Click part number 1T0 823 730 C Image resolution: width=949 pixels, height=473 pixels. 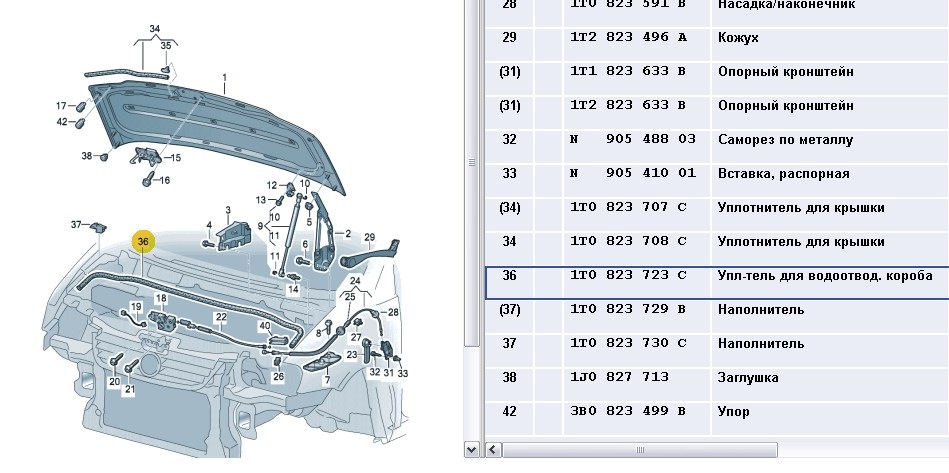tap(628, 343)
